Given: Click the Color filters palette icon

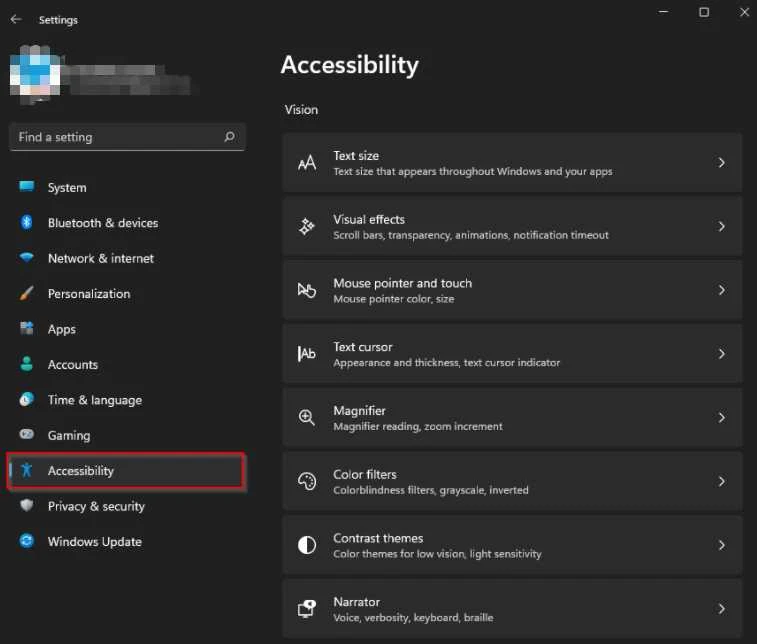Looking at the screenshot, I should click(307, 482).
